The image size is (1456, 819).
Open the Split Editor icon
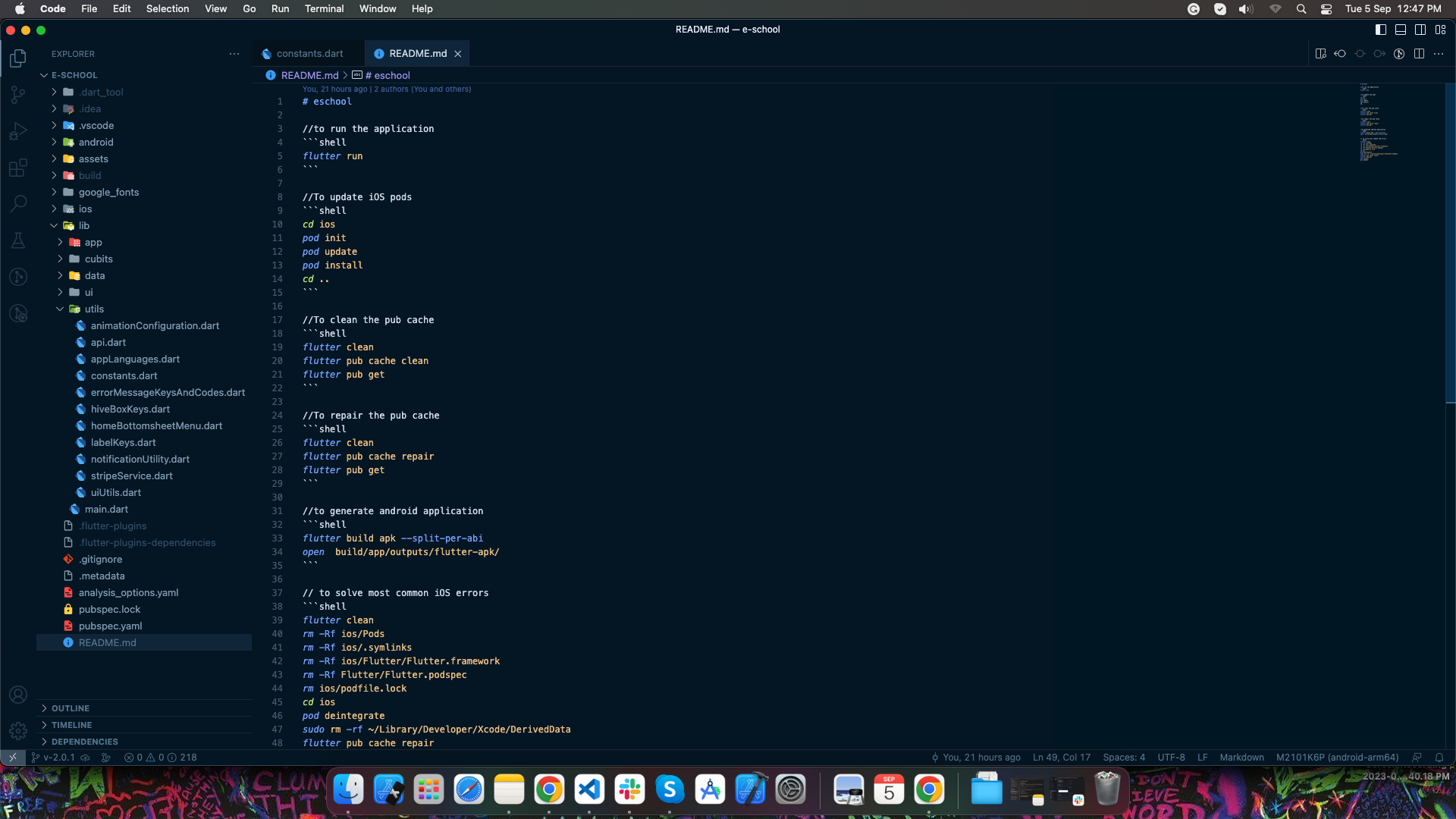[1418, 54]
